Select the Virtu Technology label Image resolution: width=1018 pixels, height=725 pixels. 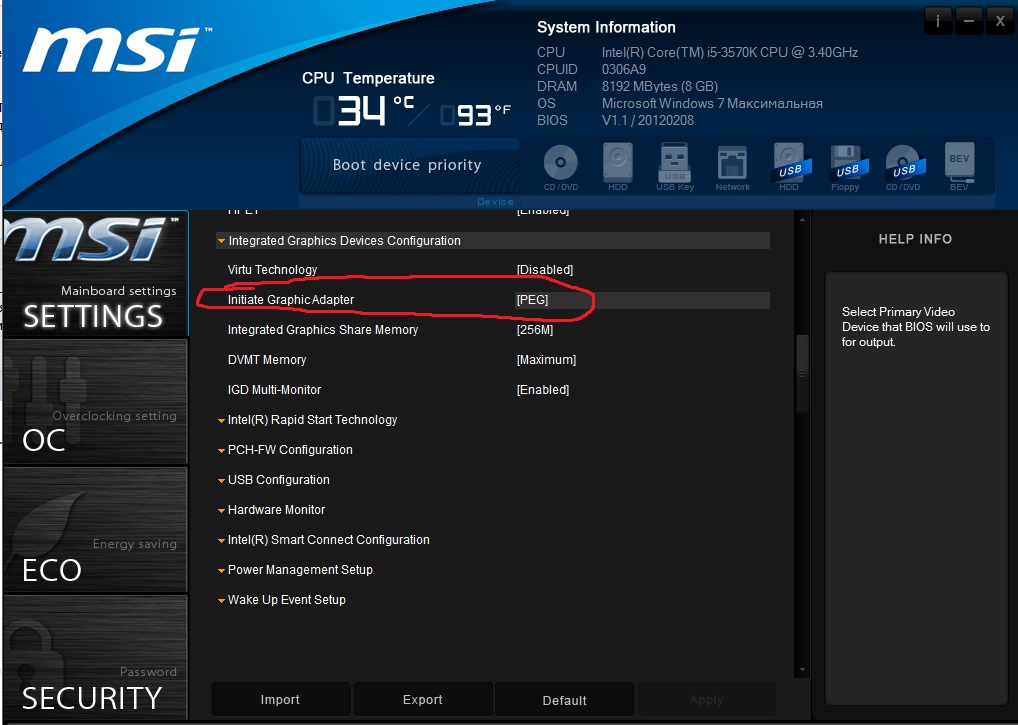pyautogui.click(x=273, y=269)
